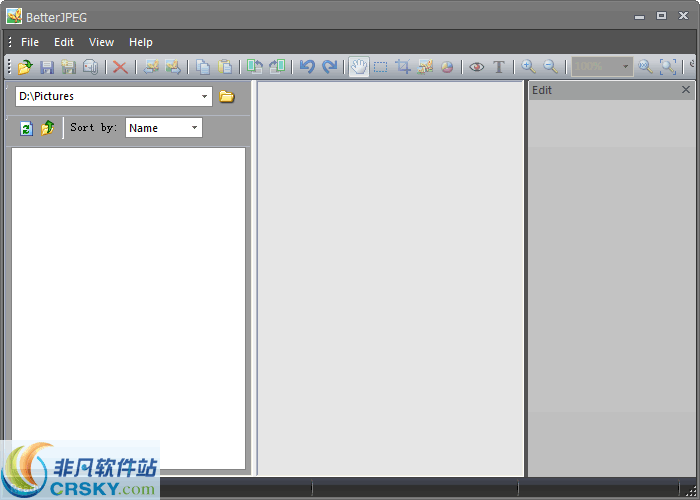Close the Edit side panel
The height and width of the screenshot is (500, 700).
pos(686,90)
